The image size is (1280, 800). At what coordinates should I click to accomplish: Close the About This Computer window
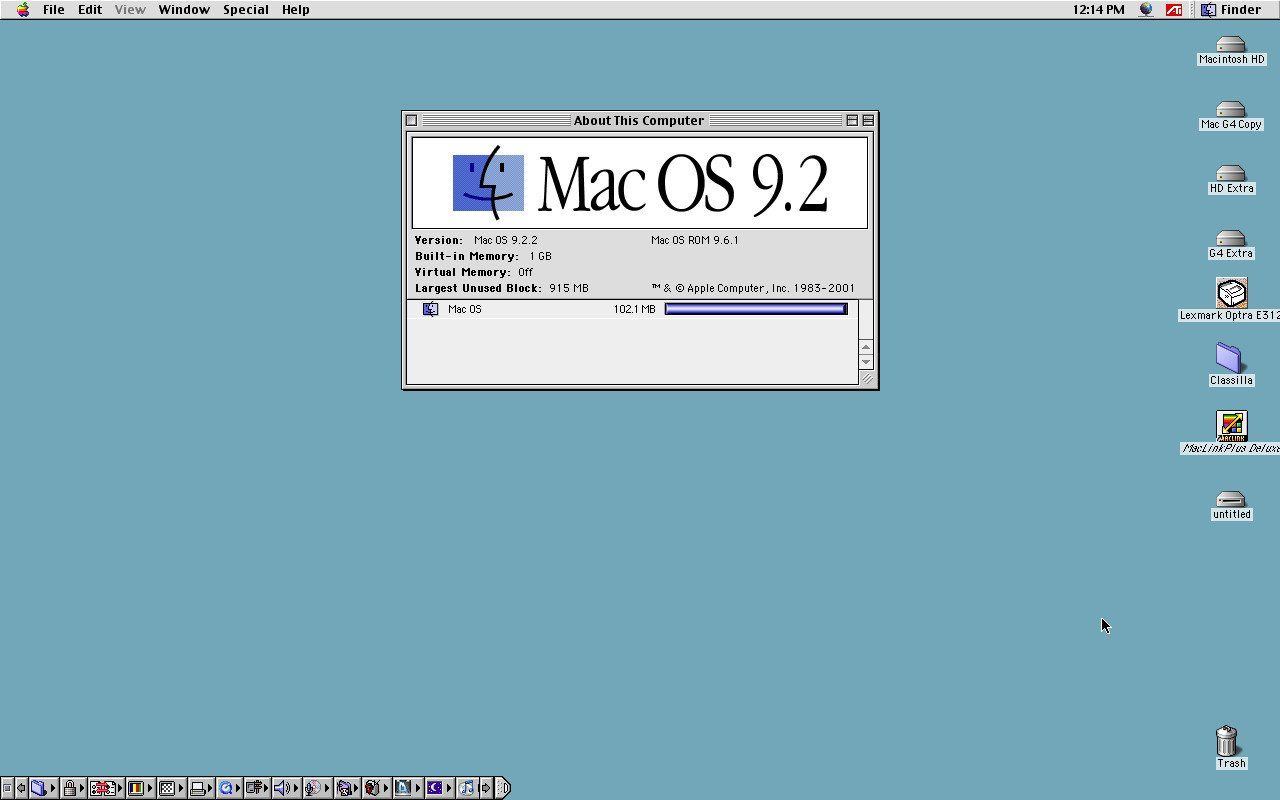click(411, 120)
